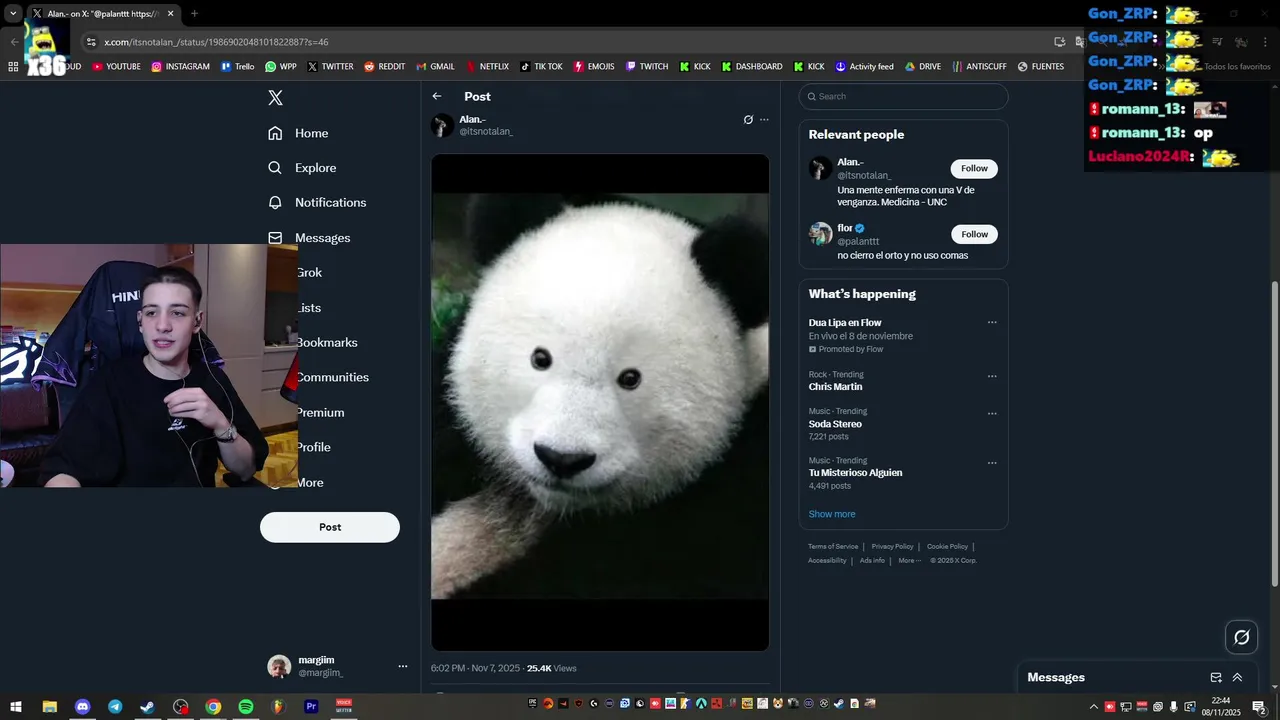Screen dimensions: 1280x720
Task: Open the TWITCH bookmark
Action: click(647, 67)
